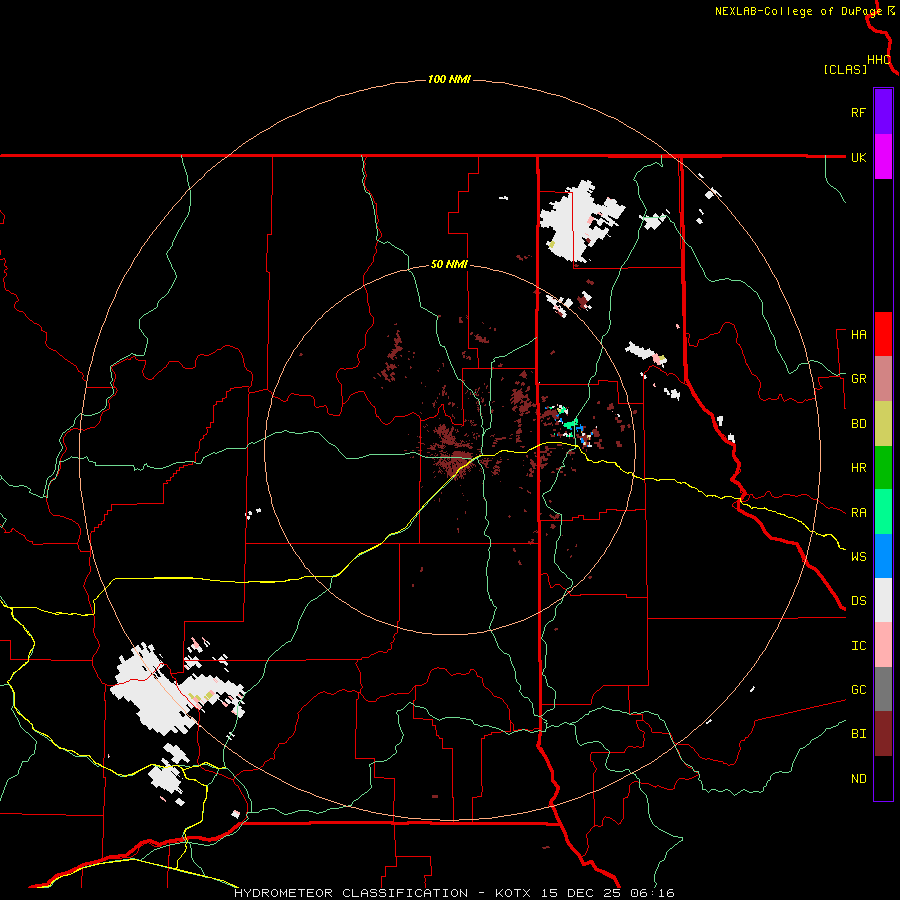900x900 pixels.
Task: Select the gray GC legend swatch
Action: [883, 689]
